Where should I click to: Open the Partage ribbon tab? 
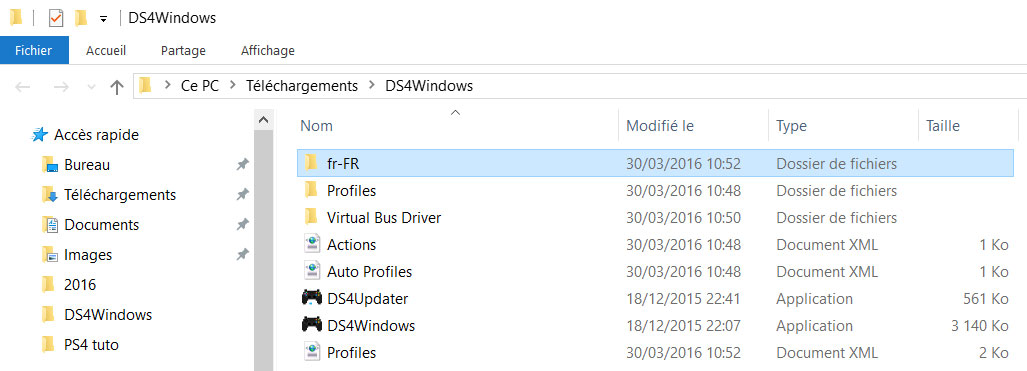(183, 50)
